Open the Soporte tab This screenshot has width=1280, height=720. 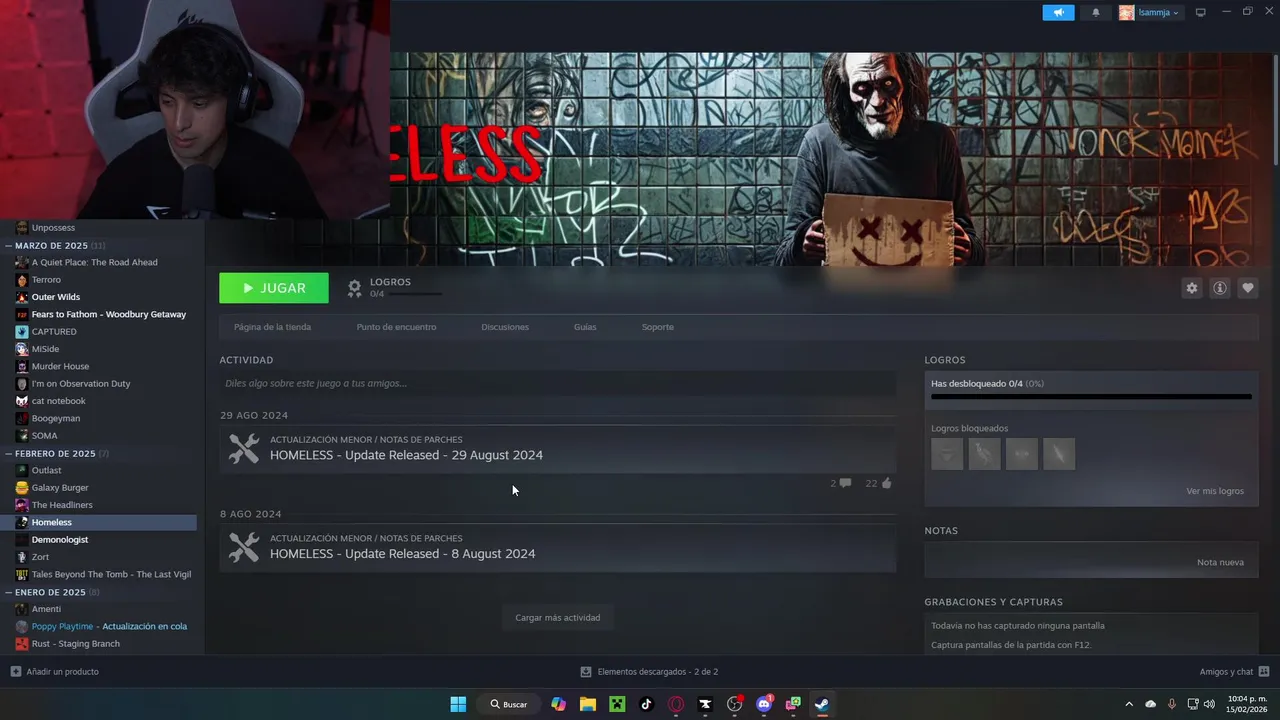pos(658,327)
